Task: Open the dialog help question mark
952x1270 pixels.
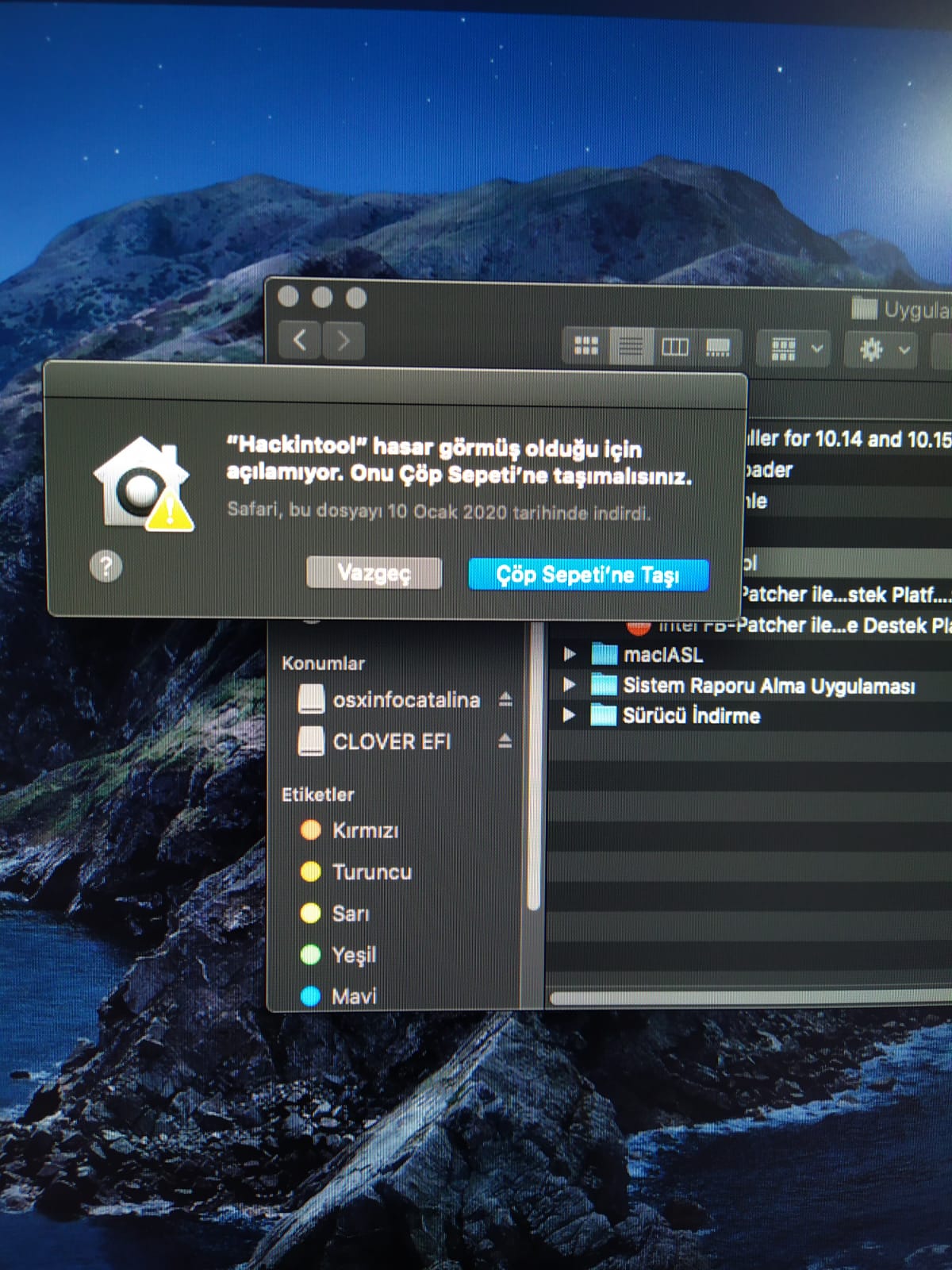Action: 106,567
